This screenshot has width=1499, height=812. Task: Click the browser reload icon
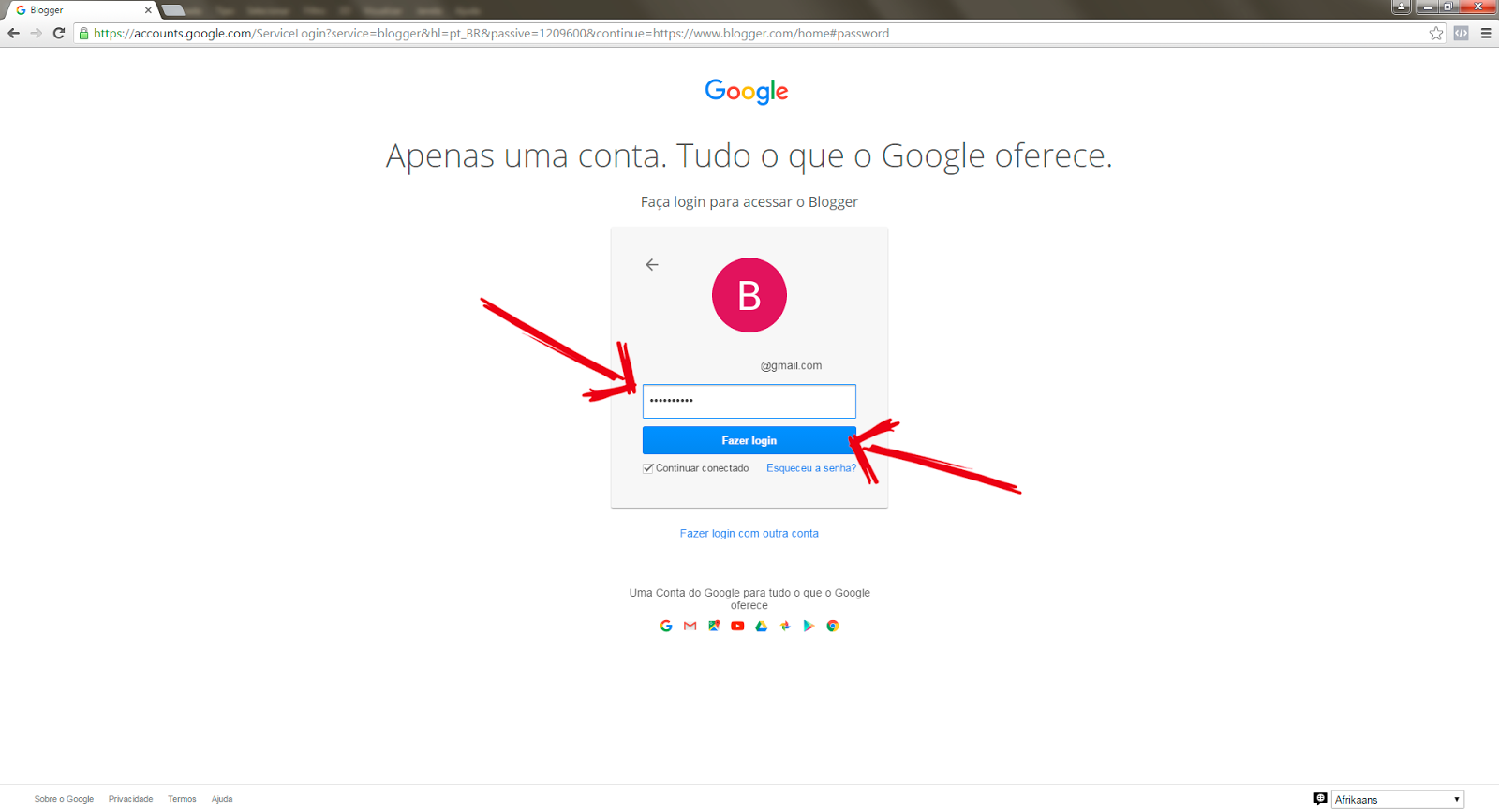click(59, 33)
